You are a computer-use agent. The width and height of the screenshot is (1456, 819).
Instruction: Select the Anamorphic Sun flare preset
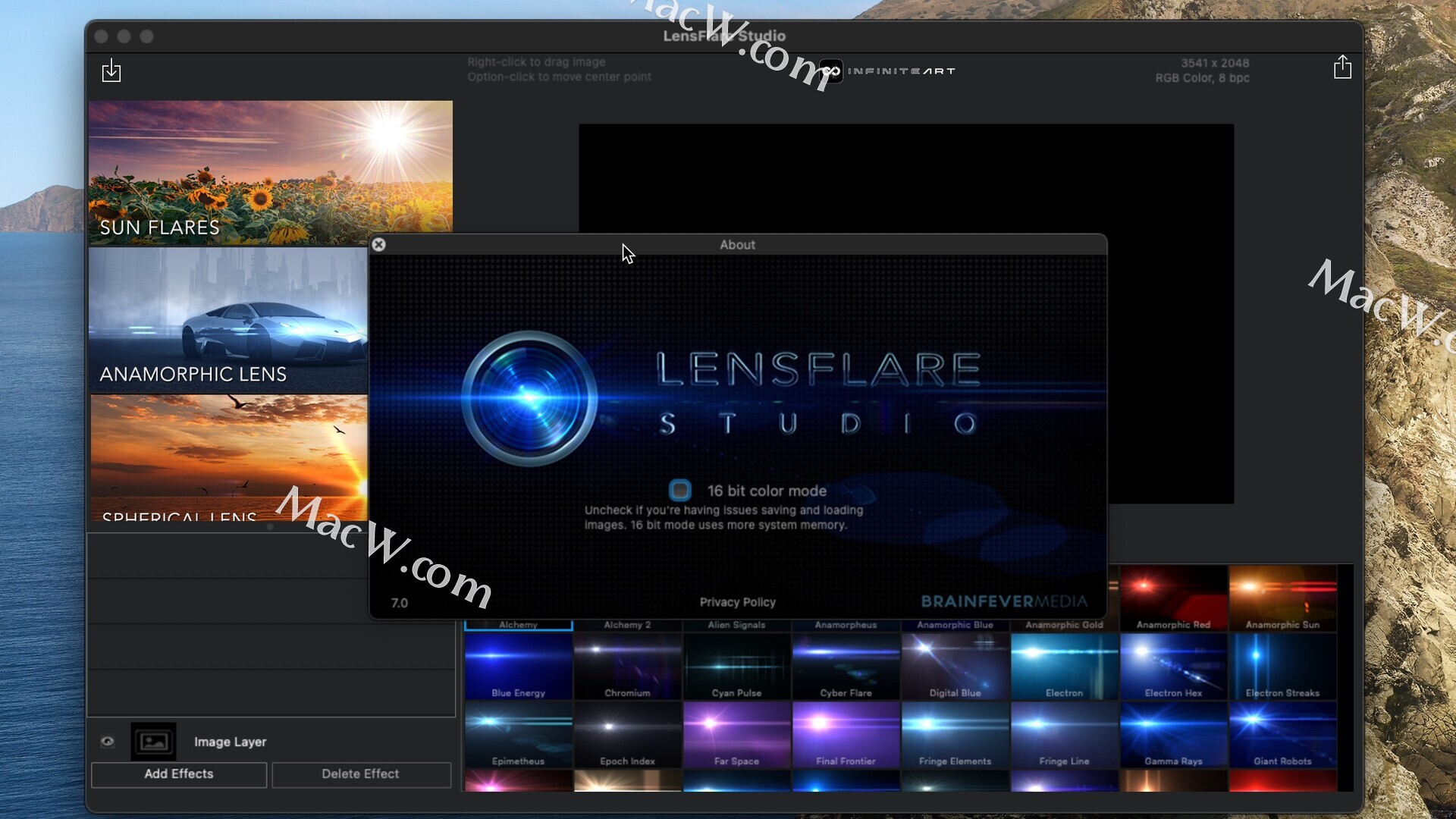coord(1282,598)
